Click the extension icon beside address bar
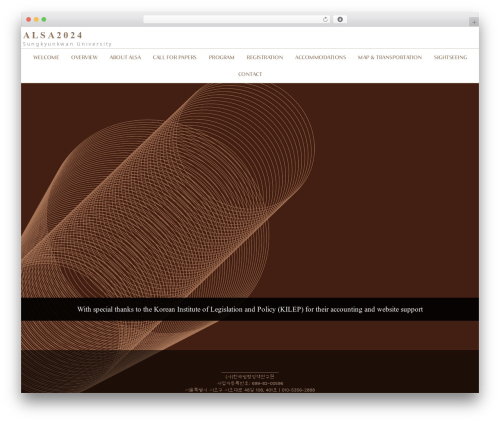The image size is (500, 423). [x=340, y=19]
